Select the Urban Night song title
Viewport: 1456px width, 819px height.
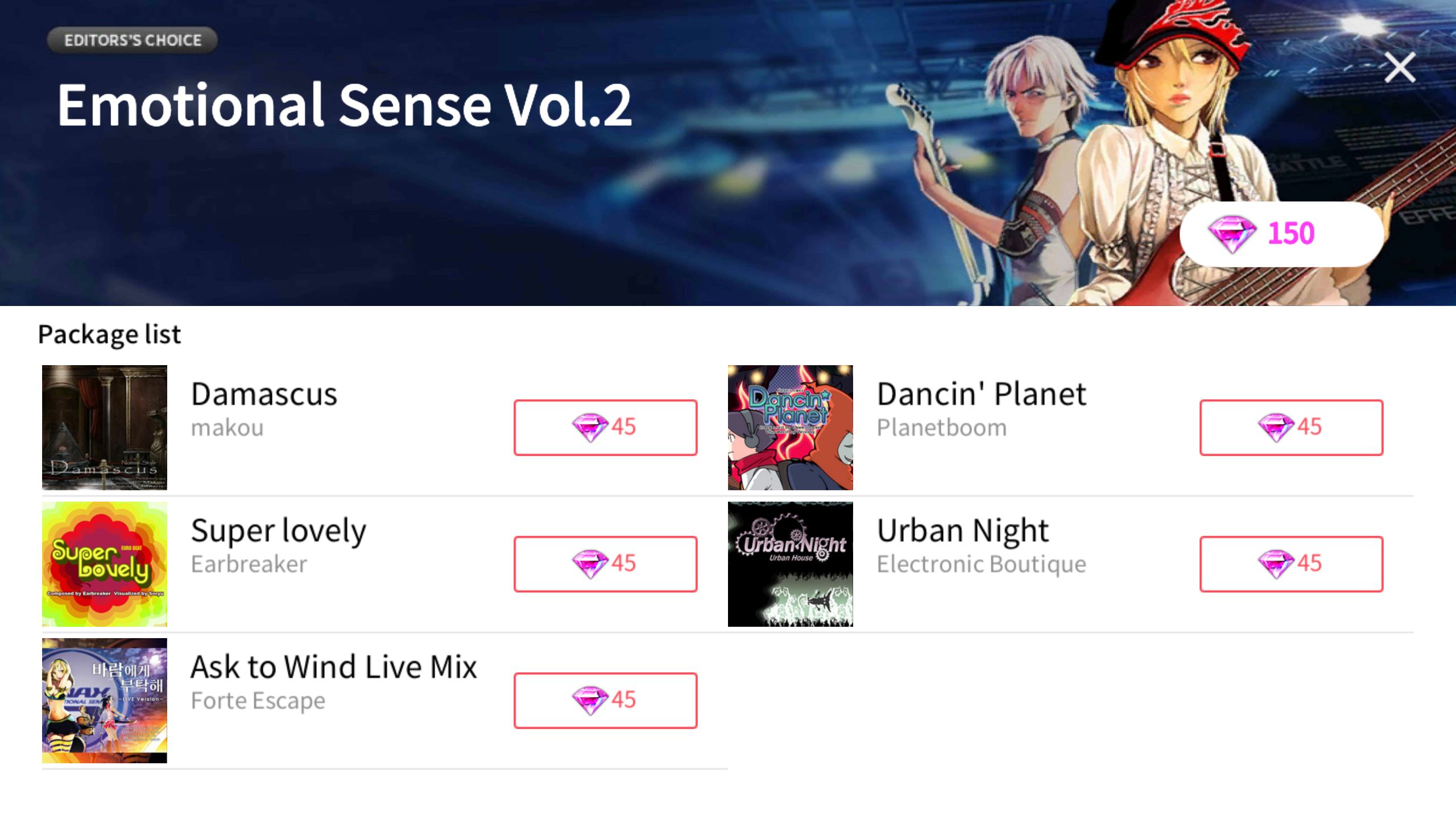click(x=962, y=531)
